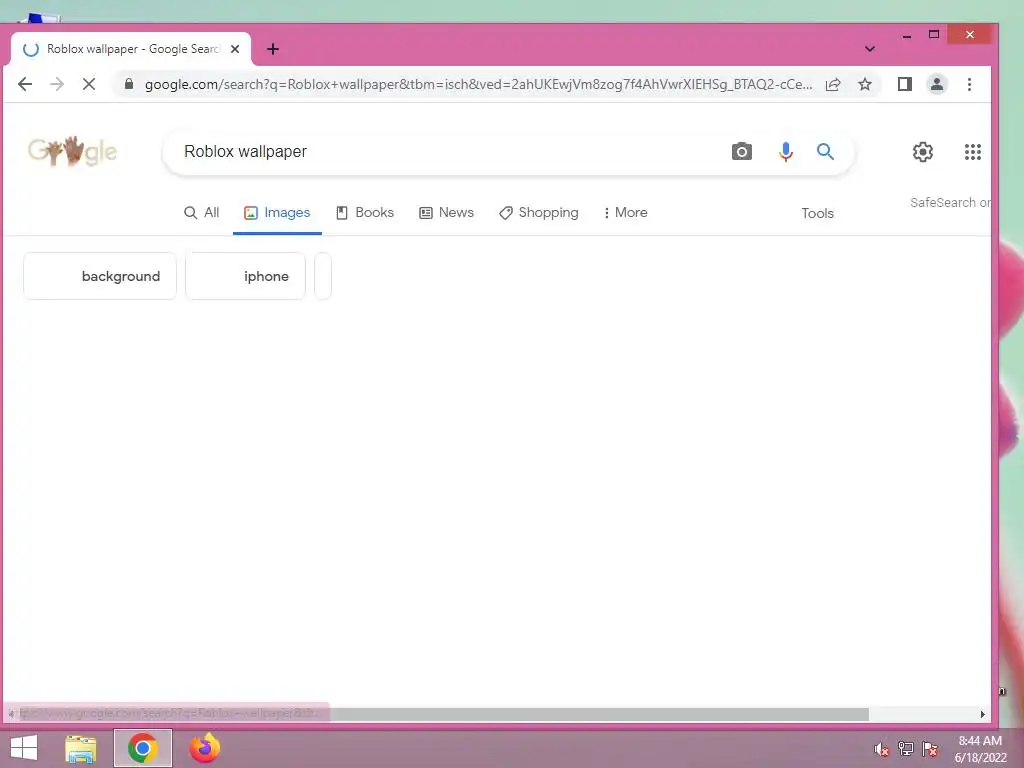Screen dimensions: 1024x768
Task: Stop loading the page
Action: 89,84
